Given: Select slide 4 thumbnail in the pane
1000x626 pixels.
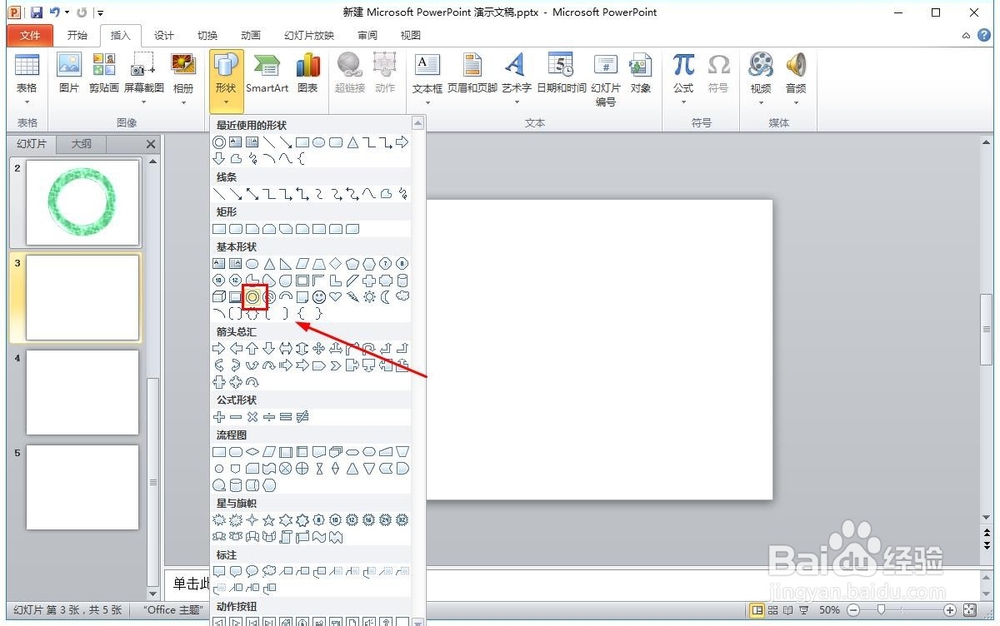Looking at the screenshot, I should click(x=83, y=393).
